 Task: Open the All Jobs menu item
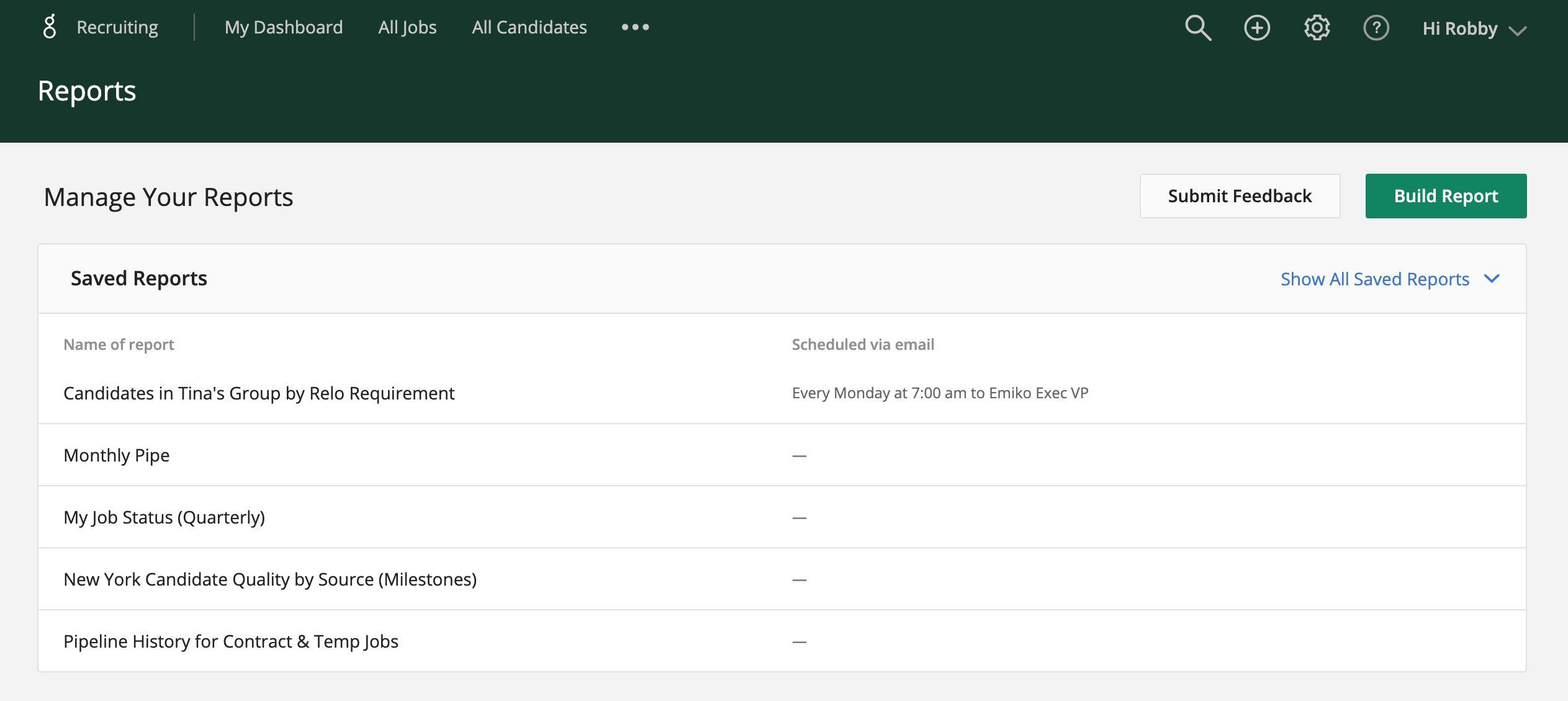(x=407, y=27)
